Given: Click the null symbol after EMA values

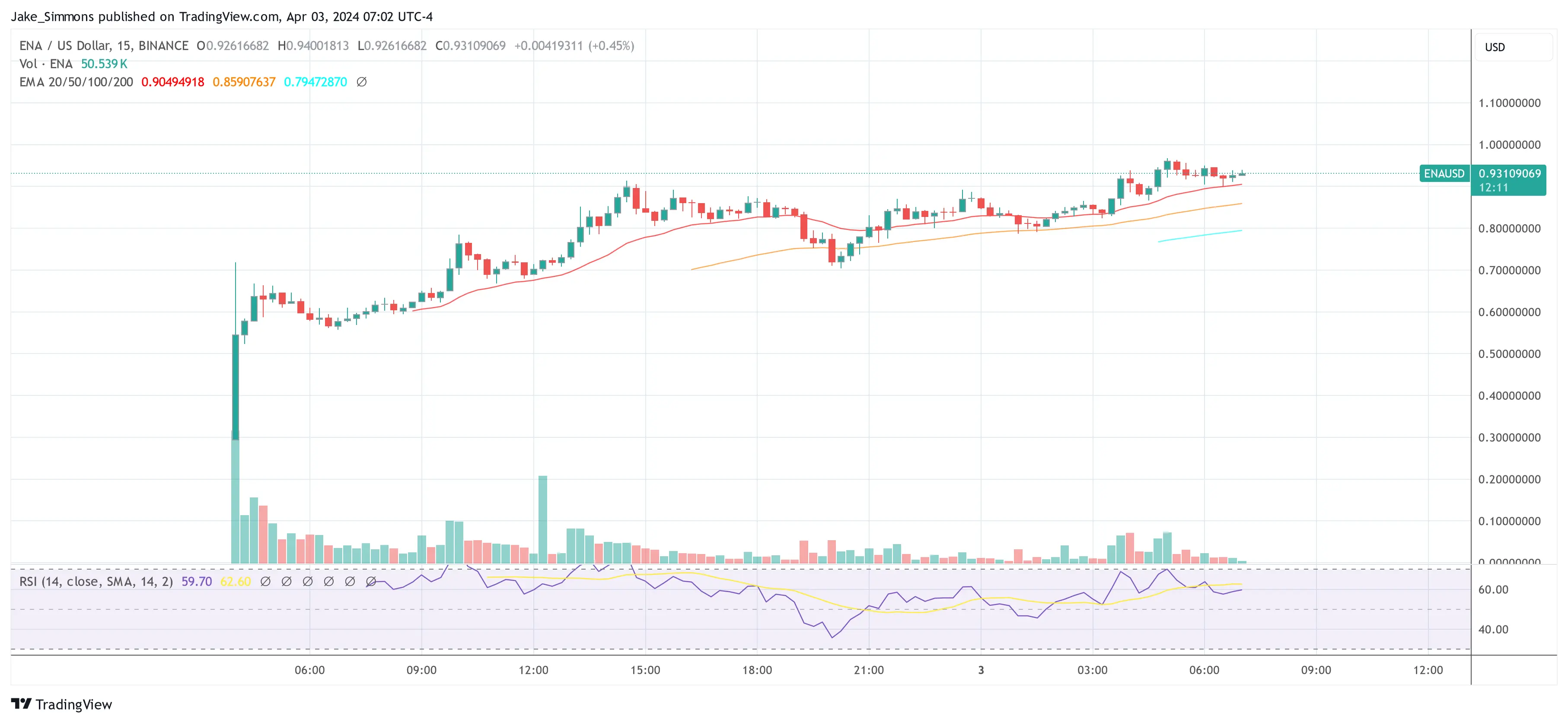Looking at the screenshot, I should (x=362, y=82).
